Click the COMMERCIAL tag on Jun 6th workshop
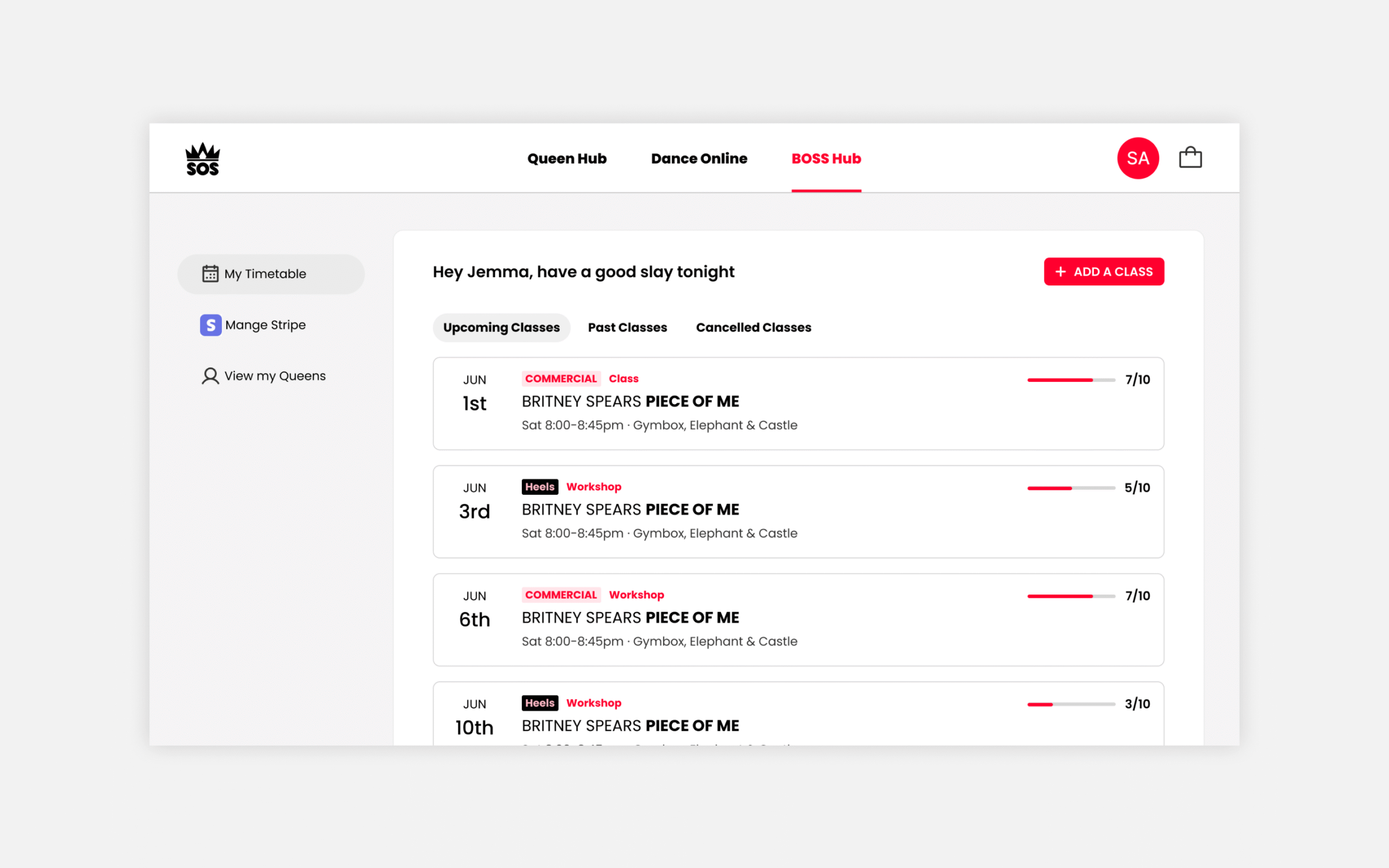 click(561, 595)
